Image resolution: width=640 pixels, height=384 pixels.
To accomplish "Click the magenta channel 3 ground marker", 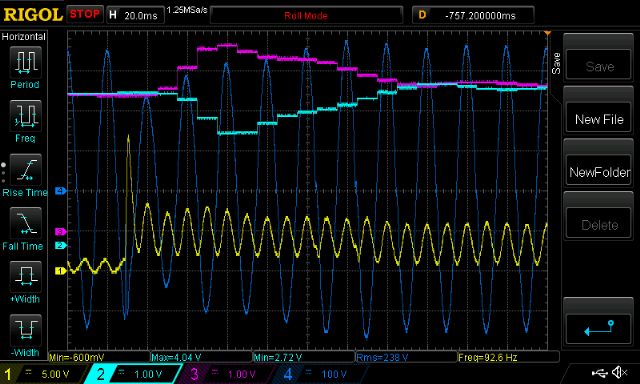I will [60, 232].
